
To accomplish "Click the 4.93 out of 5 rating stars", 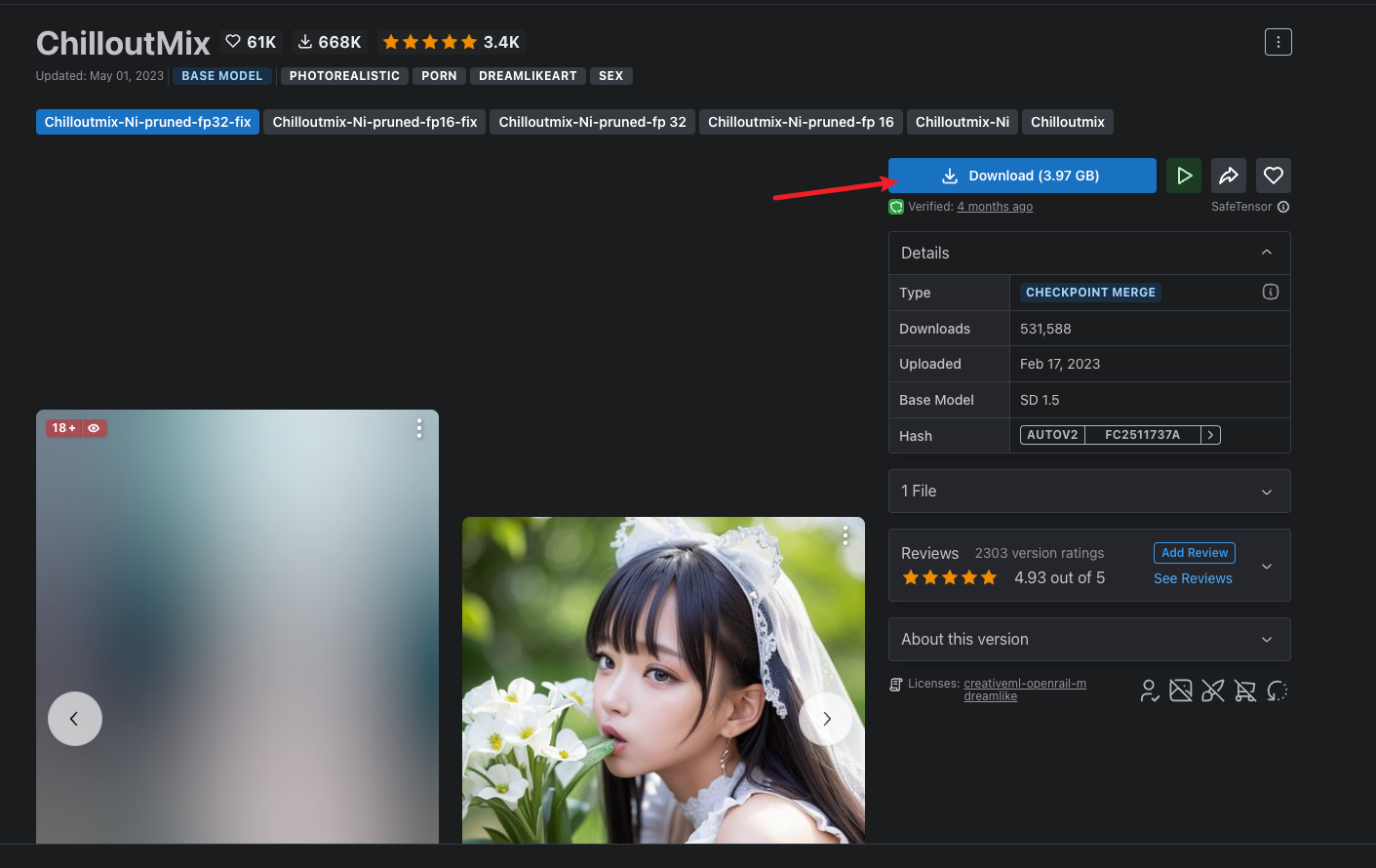I will pos(950,577).
